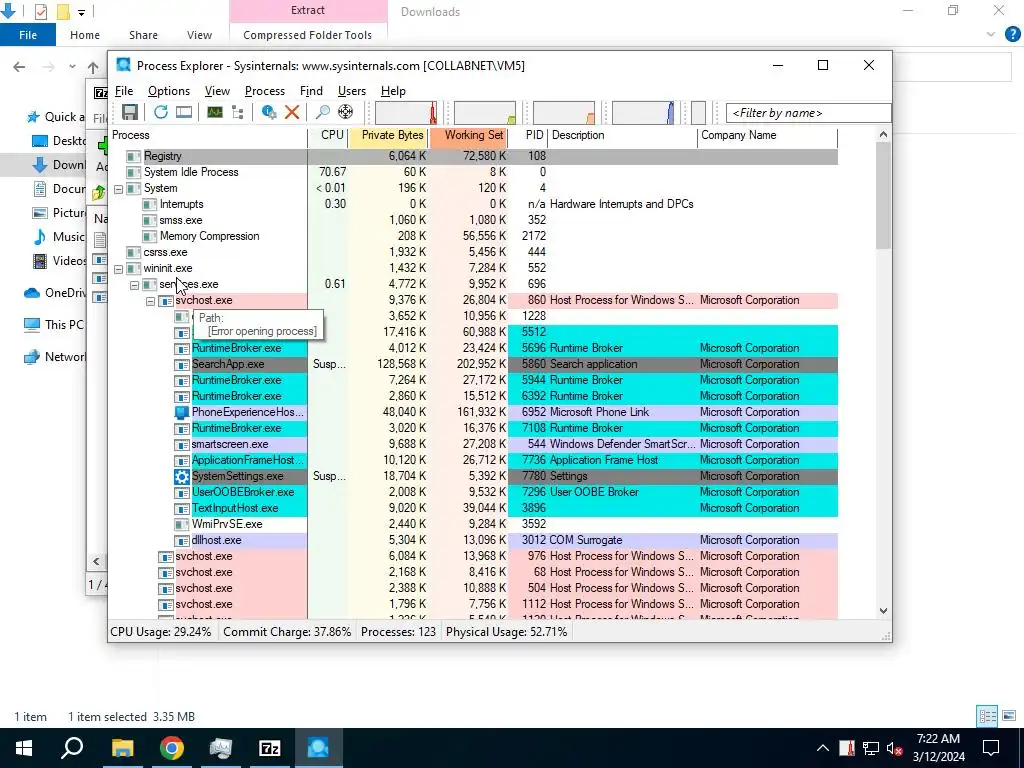Viewport: 1024px width, 768px height.
Task: Collapse the System process tree node
Action: (x=118, y=189)
